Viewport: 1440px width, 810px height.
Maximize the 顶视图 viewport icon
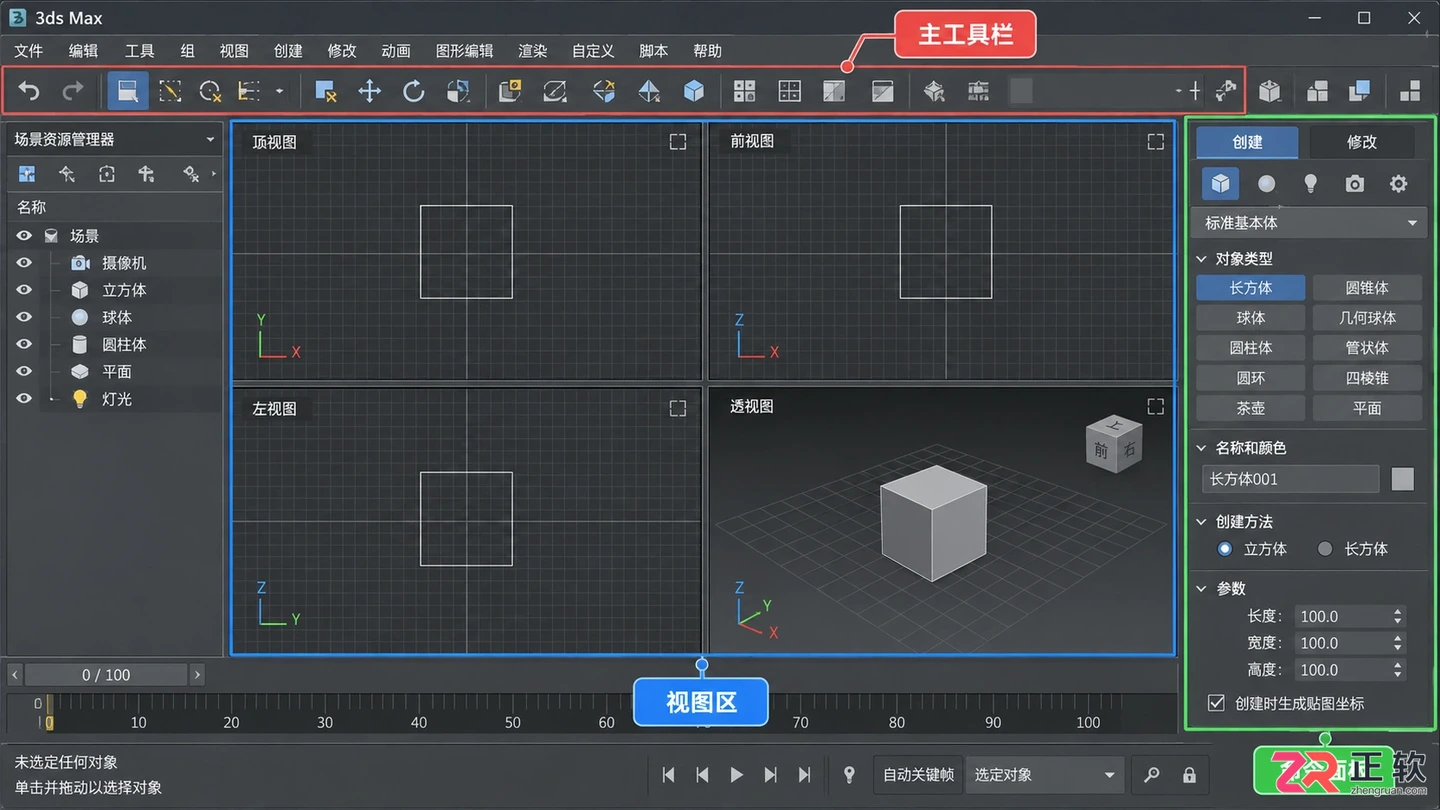pyautogui.click(x=678, y=142)
